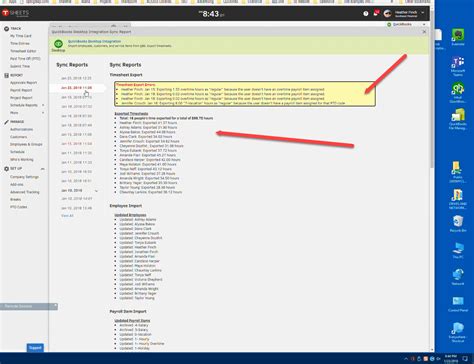Open Network desktop icon
The height and width of the screenshot is (364, 474).
pyautogui.click(x=458, y=277)
